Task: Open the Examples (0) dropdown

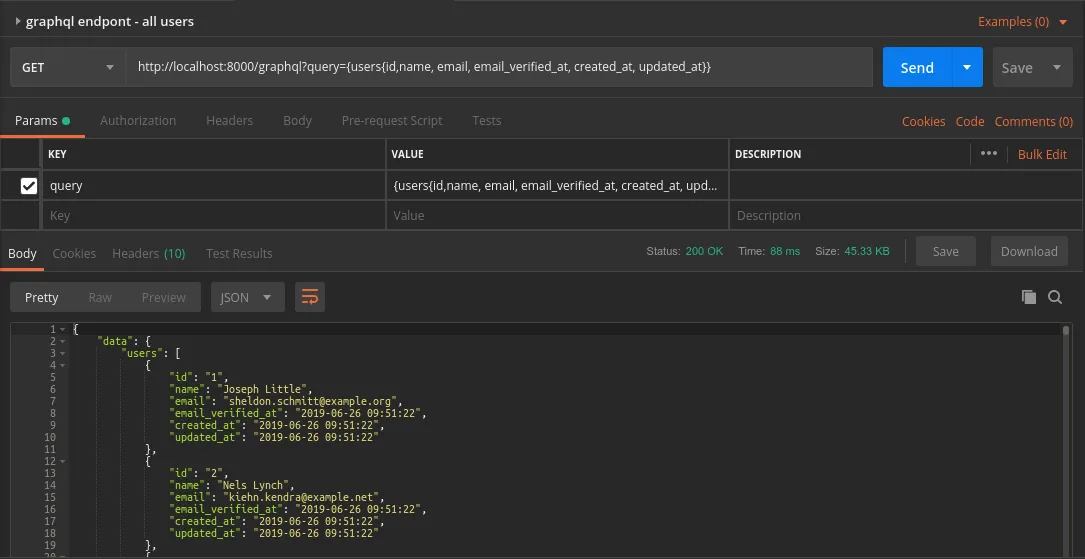Action: coord(1020,21)
